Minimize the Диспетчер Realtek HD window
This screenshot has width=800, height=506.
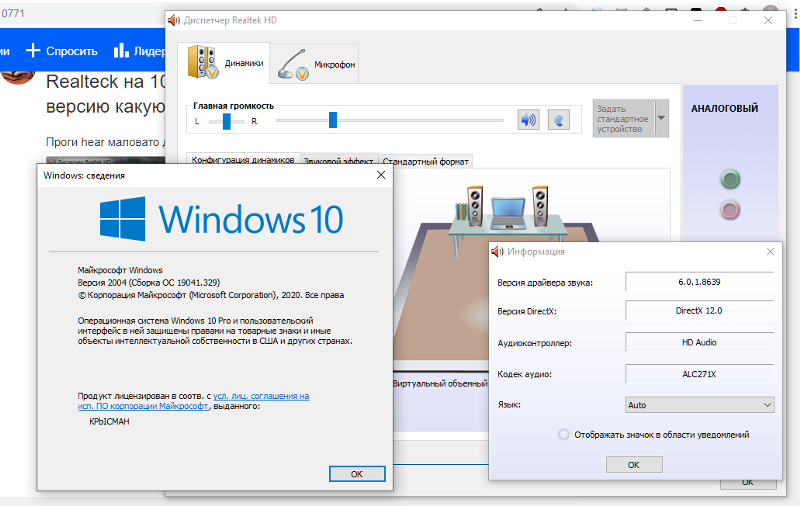[x=698, y=20]
